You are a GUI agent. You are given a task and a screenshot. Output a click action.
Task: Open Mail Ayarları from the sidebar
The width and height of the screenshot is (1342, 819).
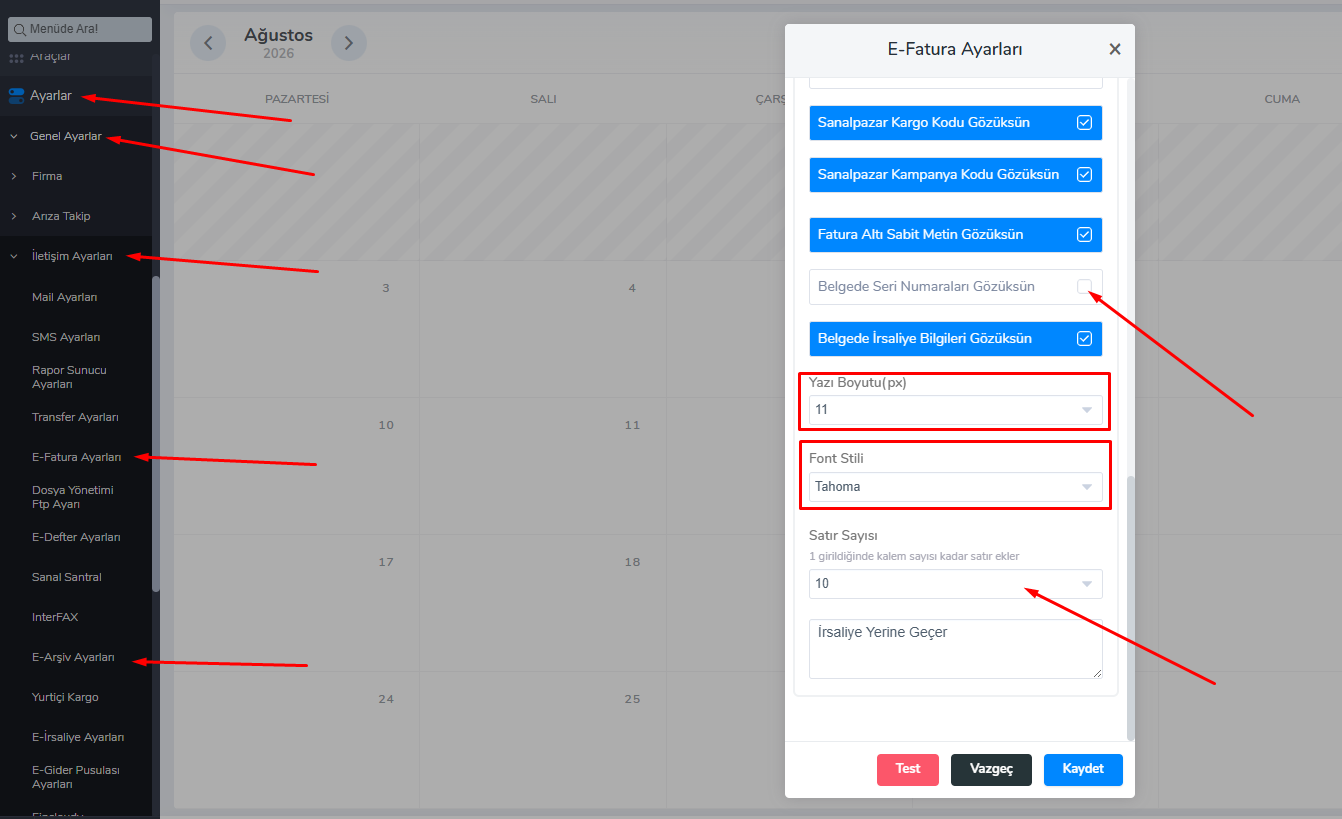click(64, 297)
